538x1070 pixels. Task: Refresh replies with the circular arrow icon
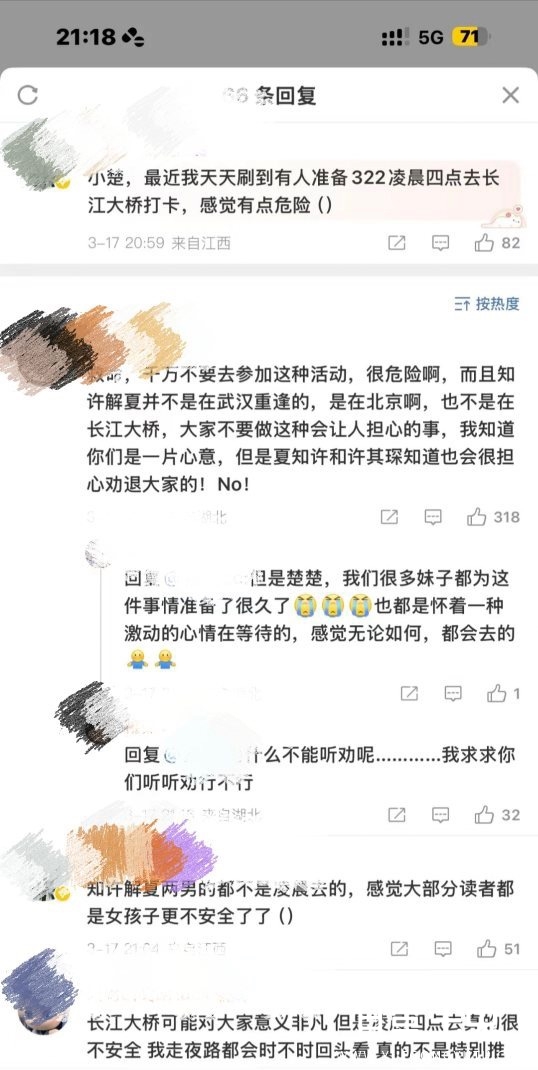click(27, 95)
